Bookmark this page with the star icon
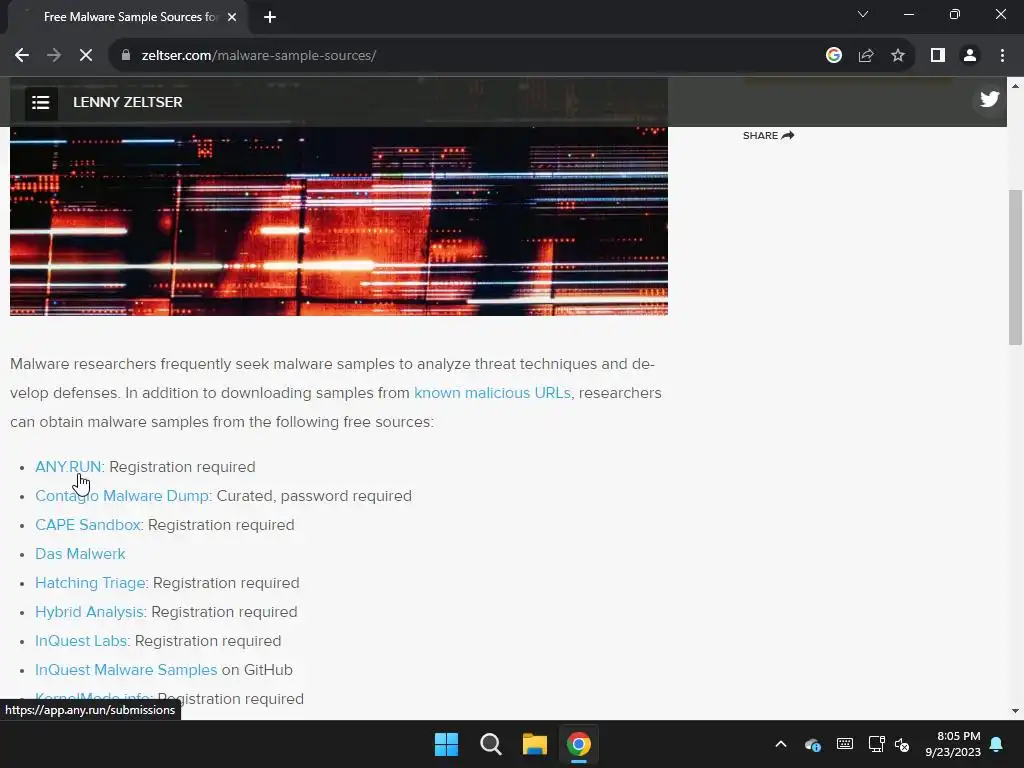Screen dimensions: 1024x768 (x=898, y=56)
